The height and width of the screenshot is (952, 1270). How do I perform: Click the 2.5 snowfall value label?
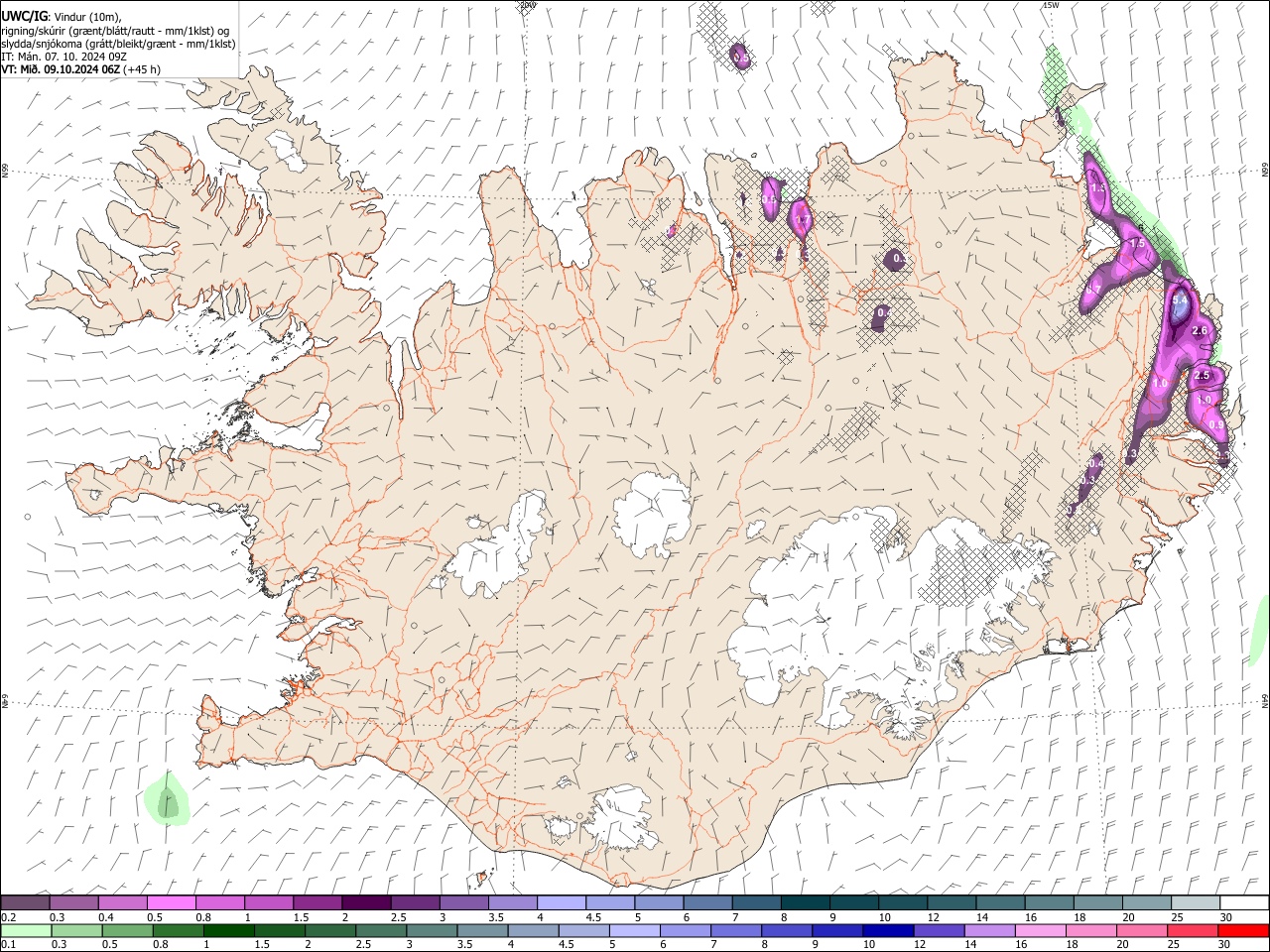[x=1203, y=375]
